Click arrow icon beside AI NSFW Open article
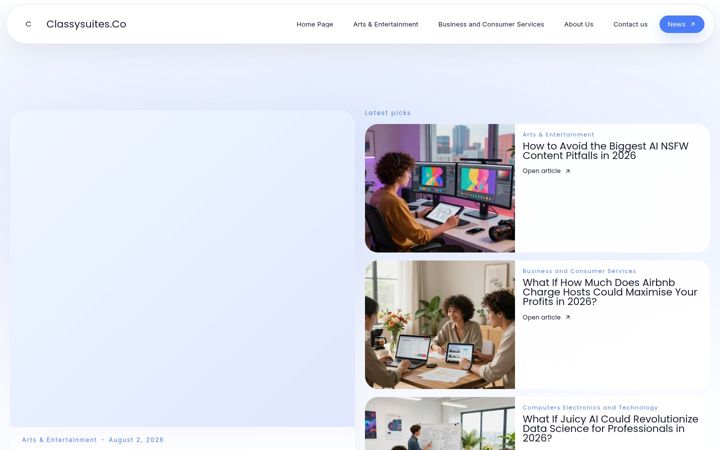The image size is (720, 450). pos(568,171)
